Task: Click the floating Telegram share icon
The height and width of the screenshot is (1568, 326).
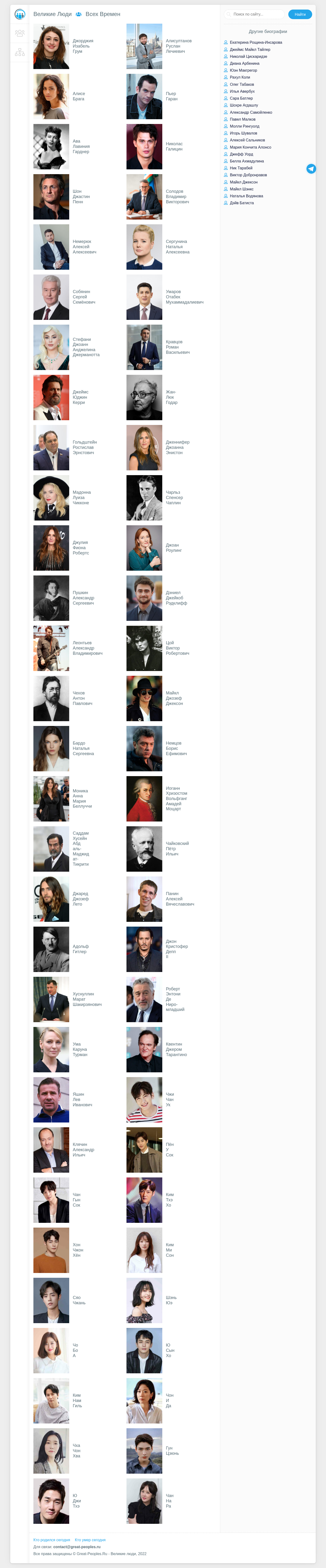Action: [311, 169]
